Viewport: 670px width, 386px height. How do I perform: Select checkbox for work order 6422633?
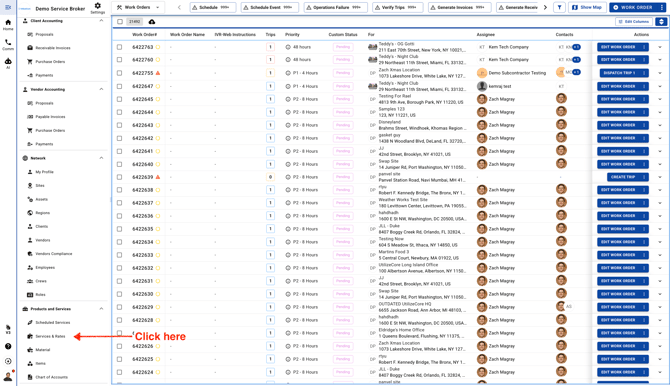pos(119,255)
